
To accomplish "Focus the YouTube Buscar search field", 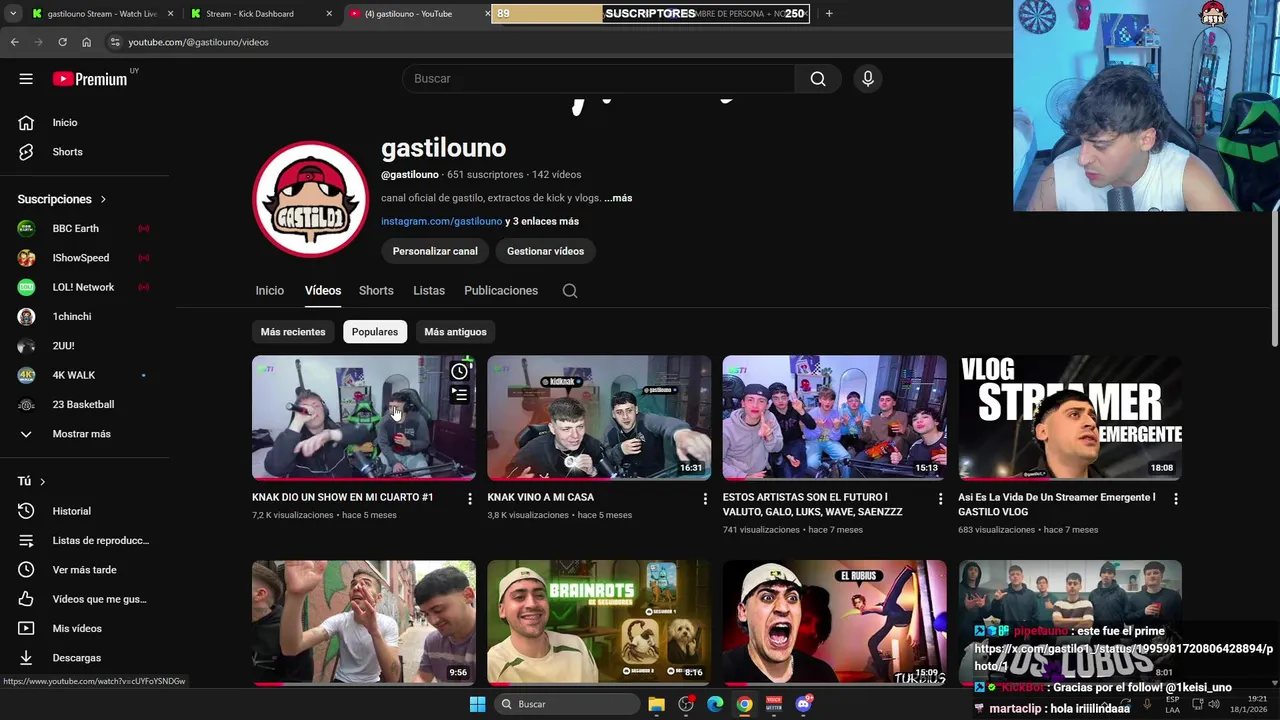I will (x=598, y=79).
